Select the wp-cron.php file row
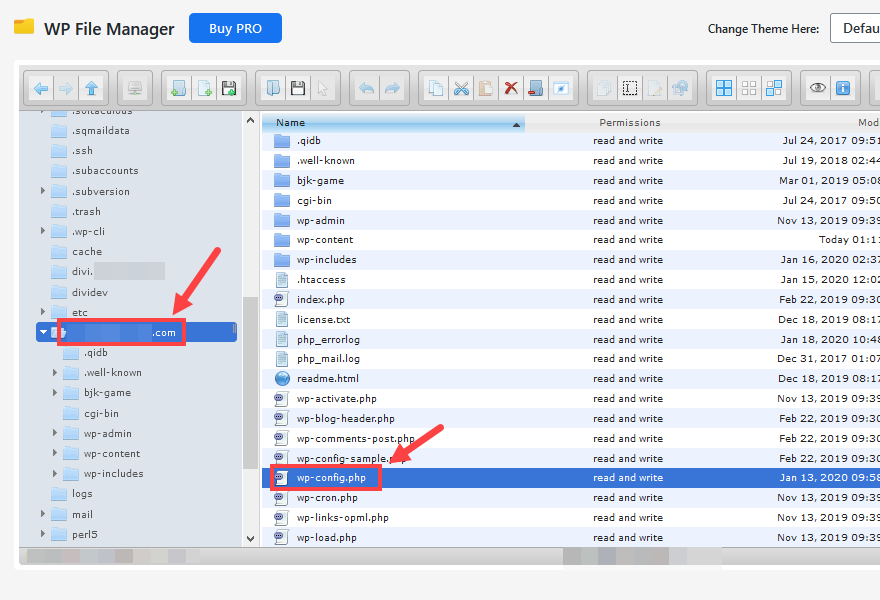 coord(330,498)
